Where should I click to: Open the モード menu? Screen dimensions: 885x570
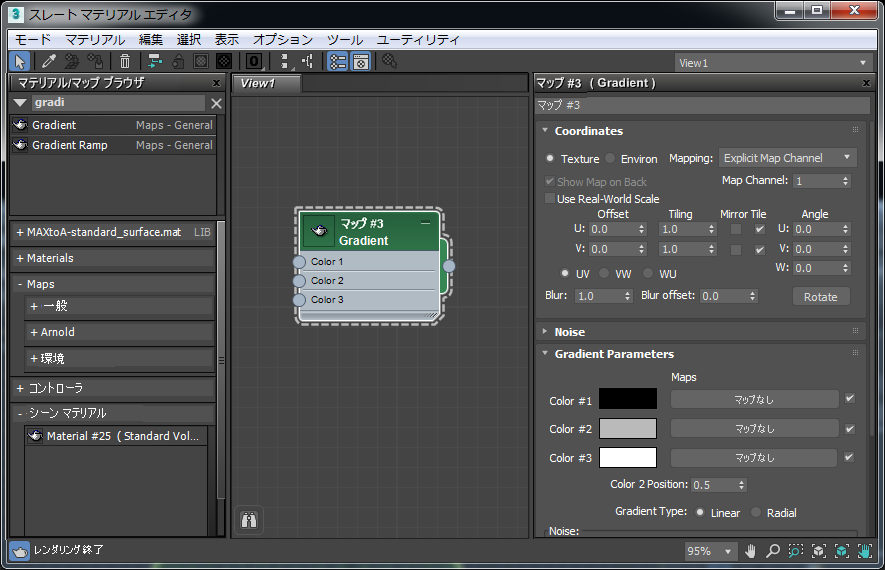pyautogui.click(x=33, y=40)
